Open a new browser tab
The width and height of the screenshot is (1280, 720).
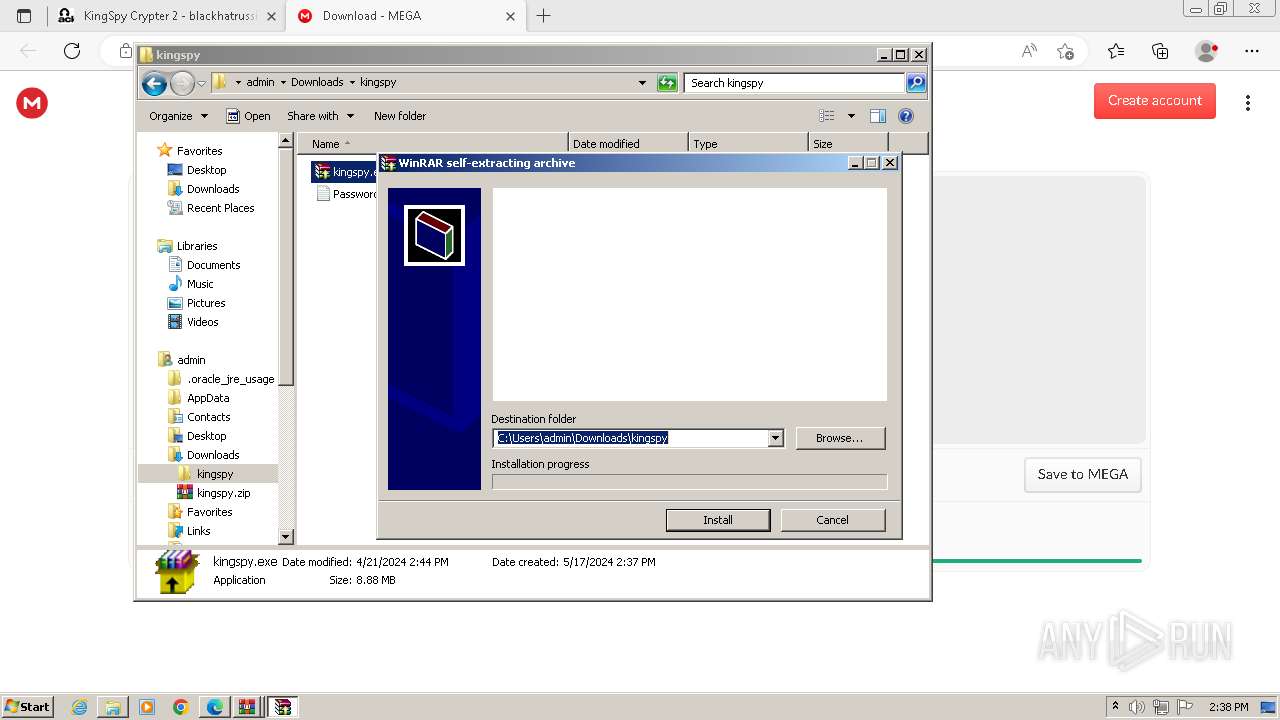click(544, 16)
